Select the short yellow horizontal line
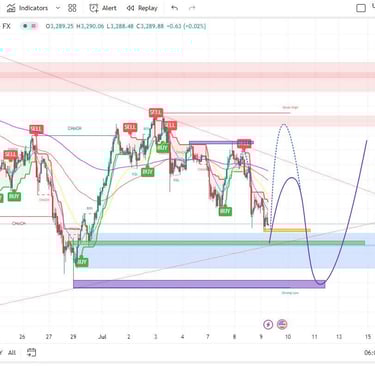The width and height of the screenshot is (375, 366). (287, 230)
